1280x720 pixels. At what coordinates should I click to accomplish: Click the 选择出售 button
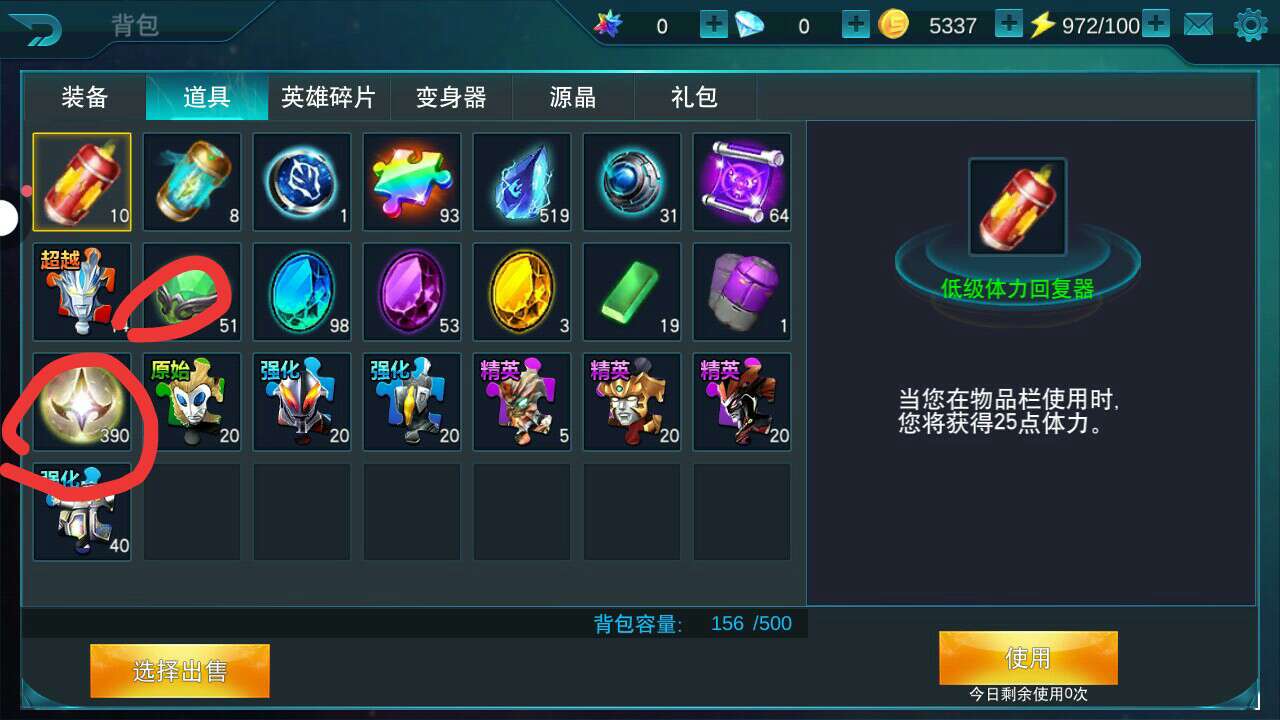[180, 670]
